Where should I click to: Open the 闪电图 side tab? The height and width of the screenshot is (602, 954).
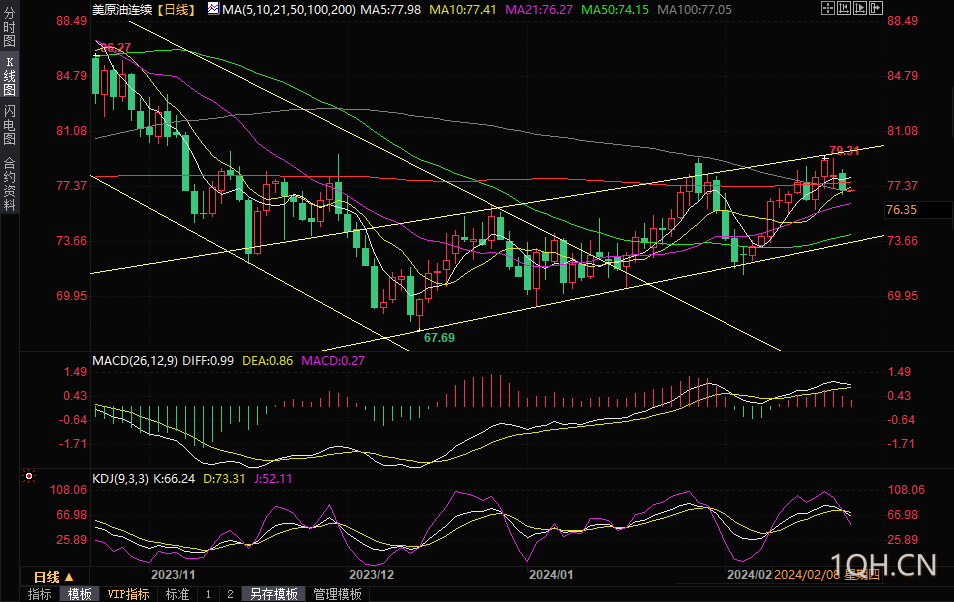tap(9, 124)
